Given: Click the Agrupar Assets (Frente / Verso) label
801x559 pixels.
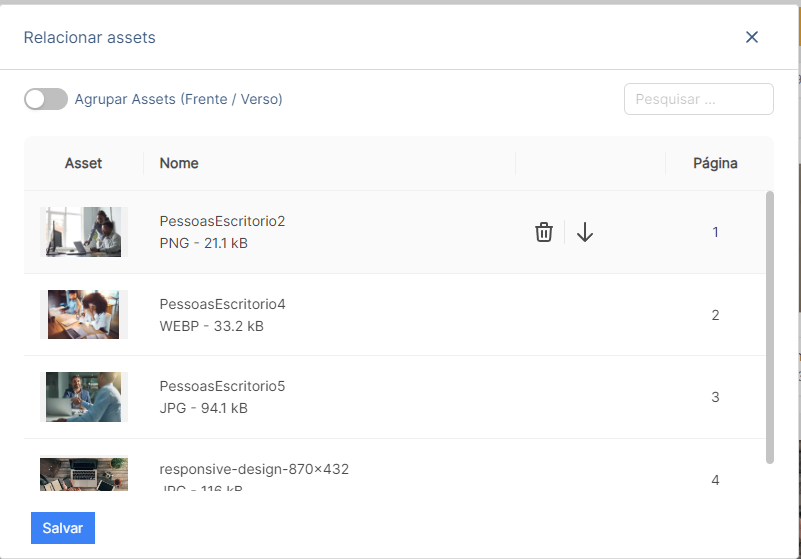Looking at the screenshot, I should coord(178,99).
